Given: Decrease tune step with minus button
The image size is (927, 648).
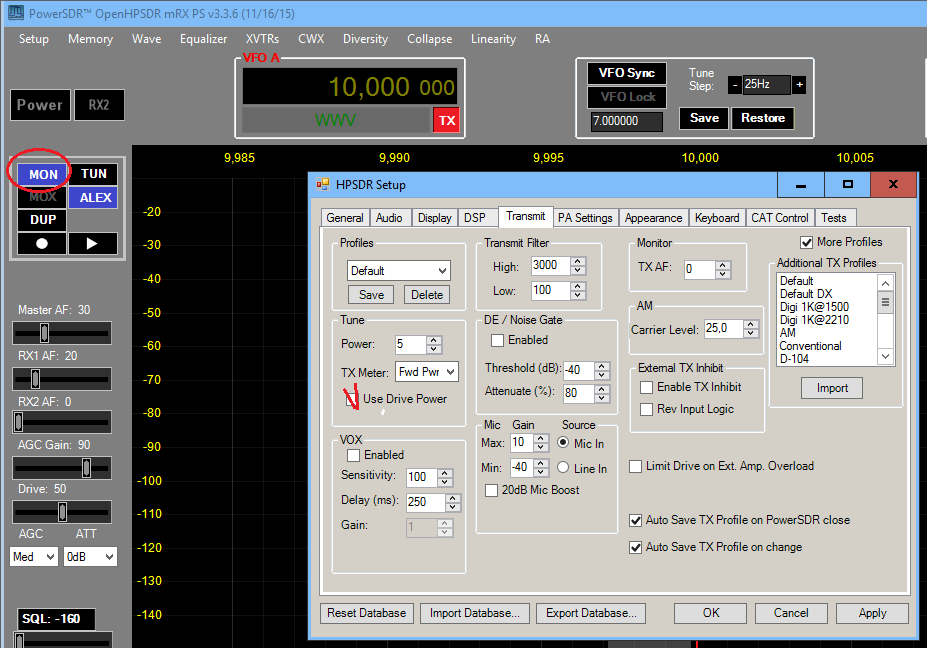Looking at the screenshot, I should click(734, 85).
